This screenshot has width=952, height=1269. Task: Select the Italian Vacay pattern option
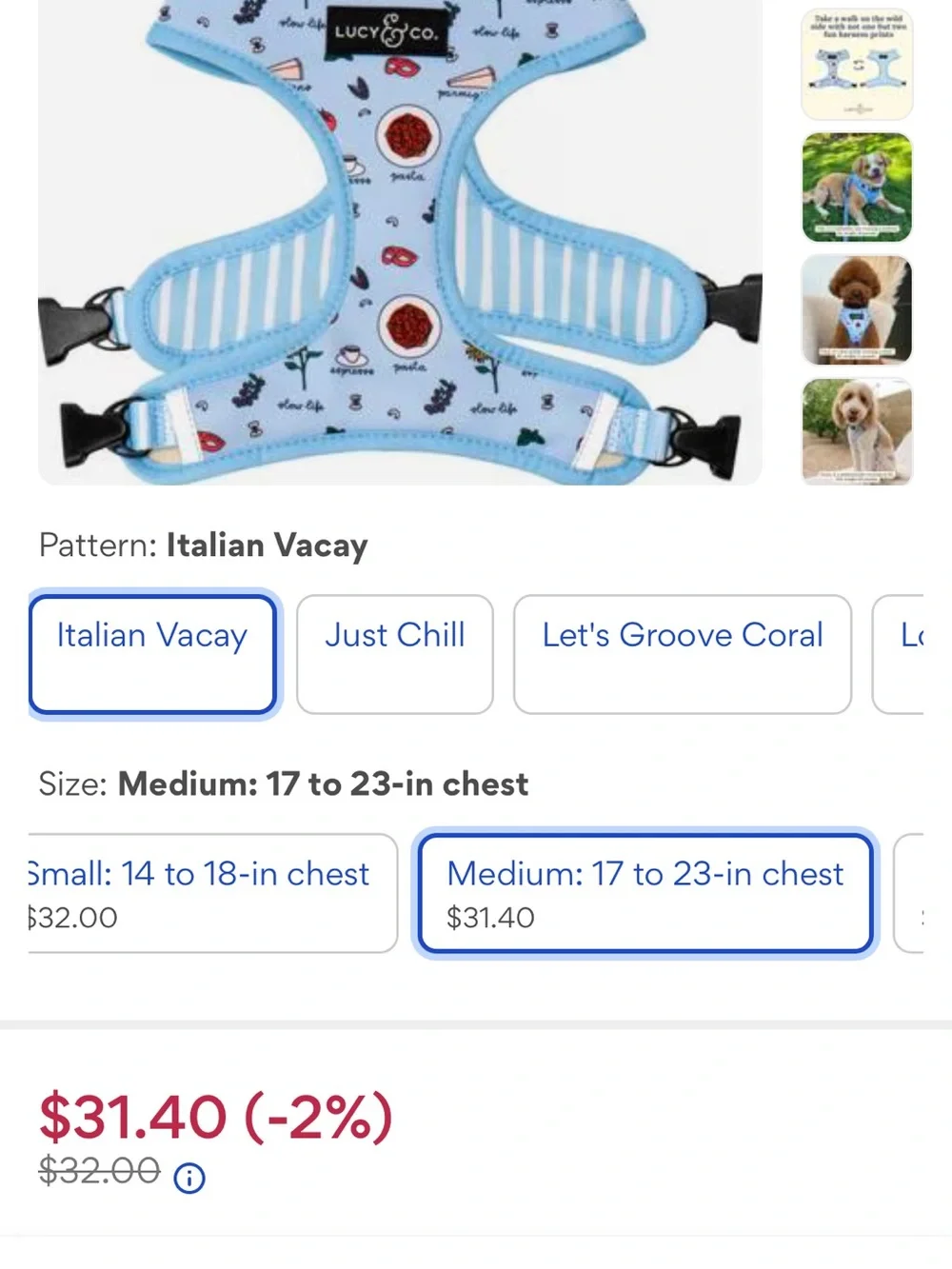click(x=152, y=654)
